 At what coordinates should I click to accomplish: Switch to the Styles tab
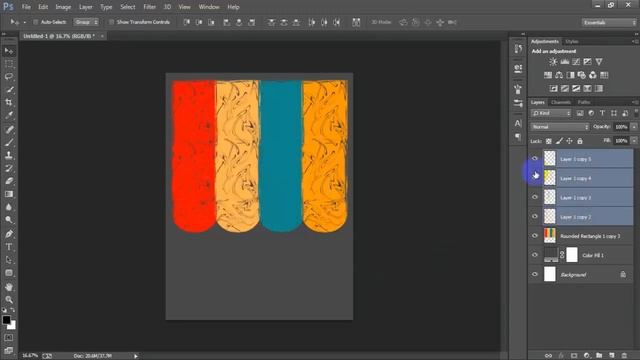pos(571,42)
